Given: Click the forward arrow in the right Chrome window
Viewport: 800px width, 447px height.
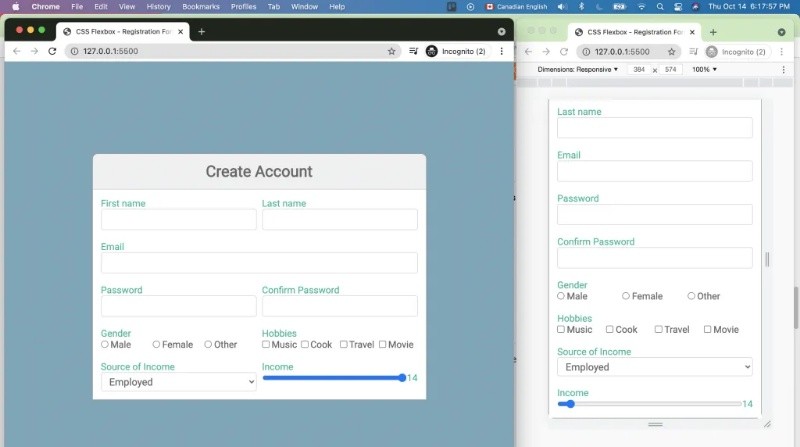Looking at the screenshot, I should click(546, 52).
